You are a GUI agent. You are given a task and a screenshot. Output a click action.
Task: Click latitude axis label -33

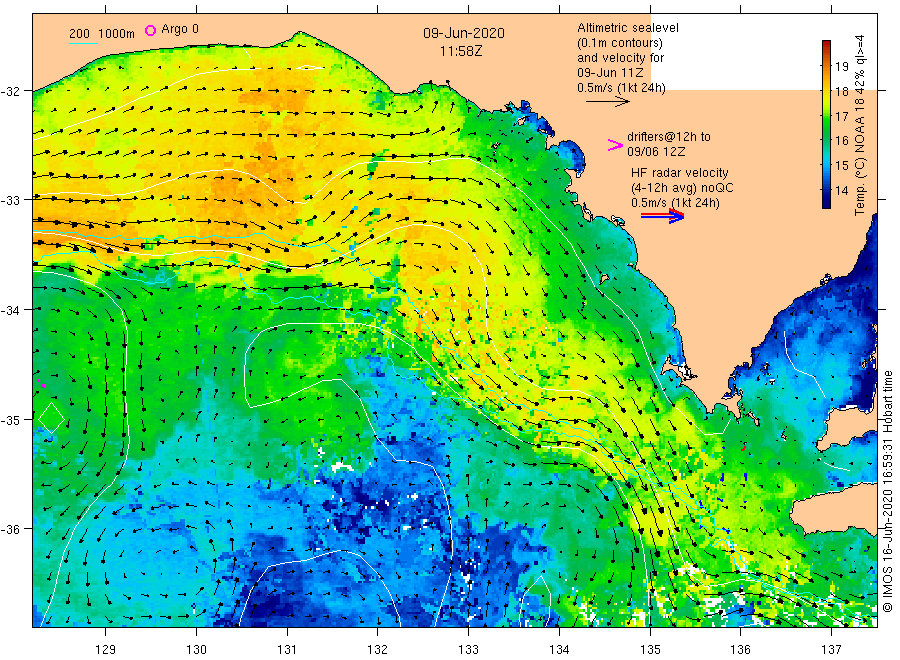[x=11, y=201]
